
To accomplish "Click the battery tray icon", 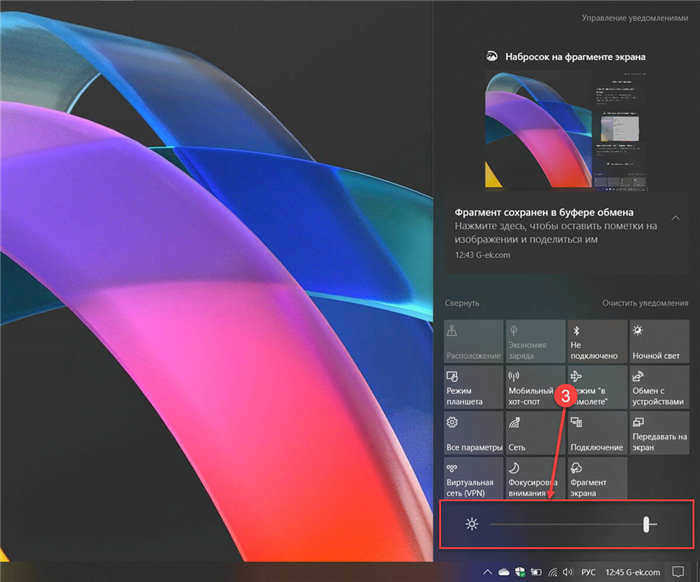I will (536, 572).
